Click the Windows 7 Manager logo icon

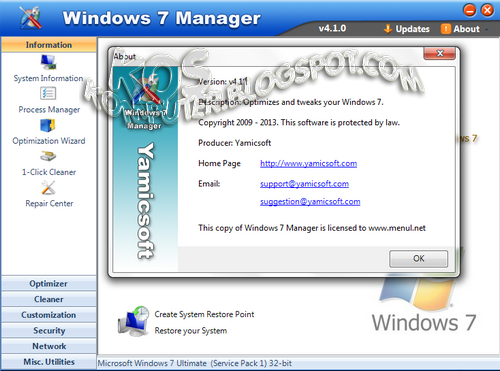coord(30,17)
